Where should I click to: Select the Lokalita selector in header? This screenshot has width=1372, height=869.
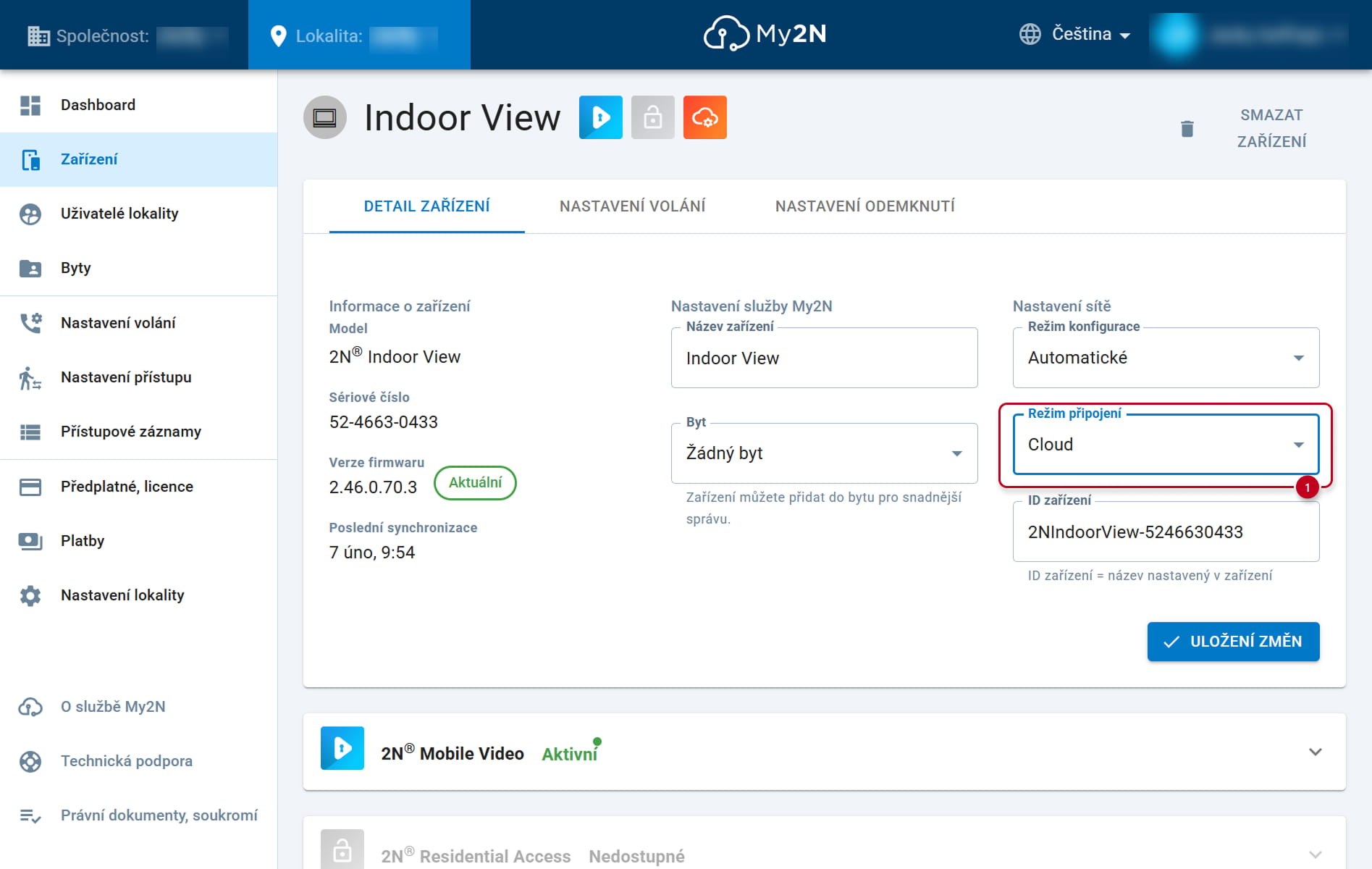click(359, 35)
